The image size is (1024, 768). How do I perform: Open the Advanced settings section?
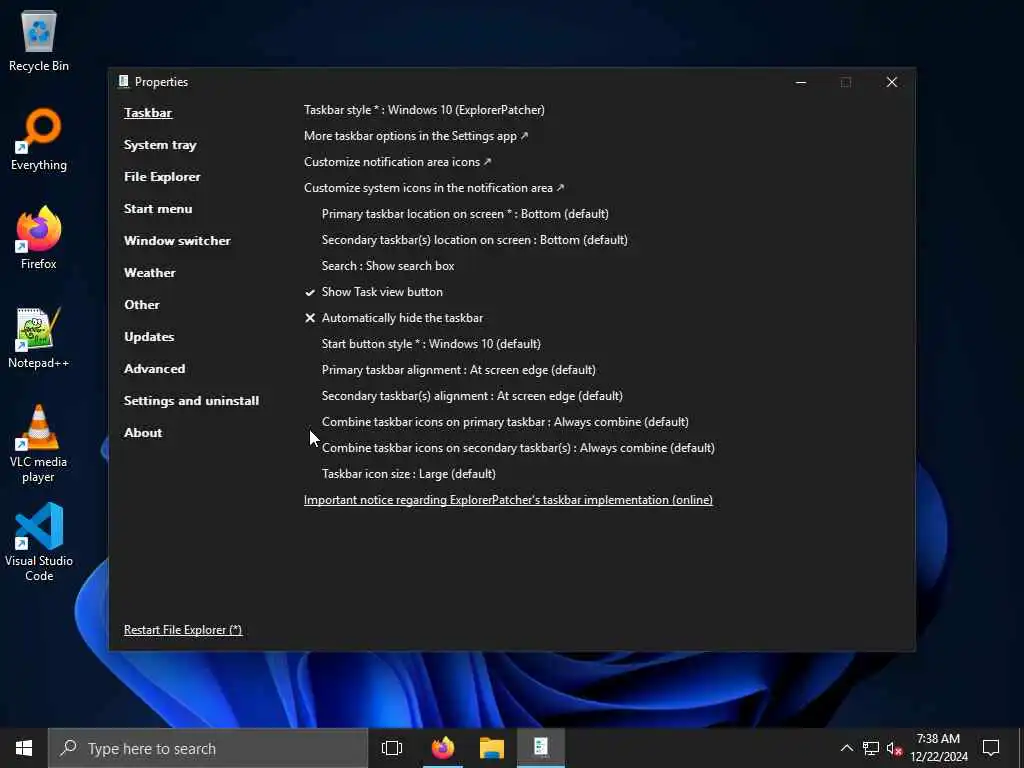click(154, 369)
